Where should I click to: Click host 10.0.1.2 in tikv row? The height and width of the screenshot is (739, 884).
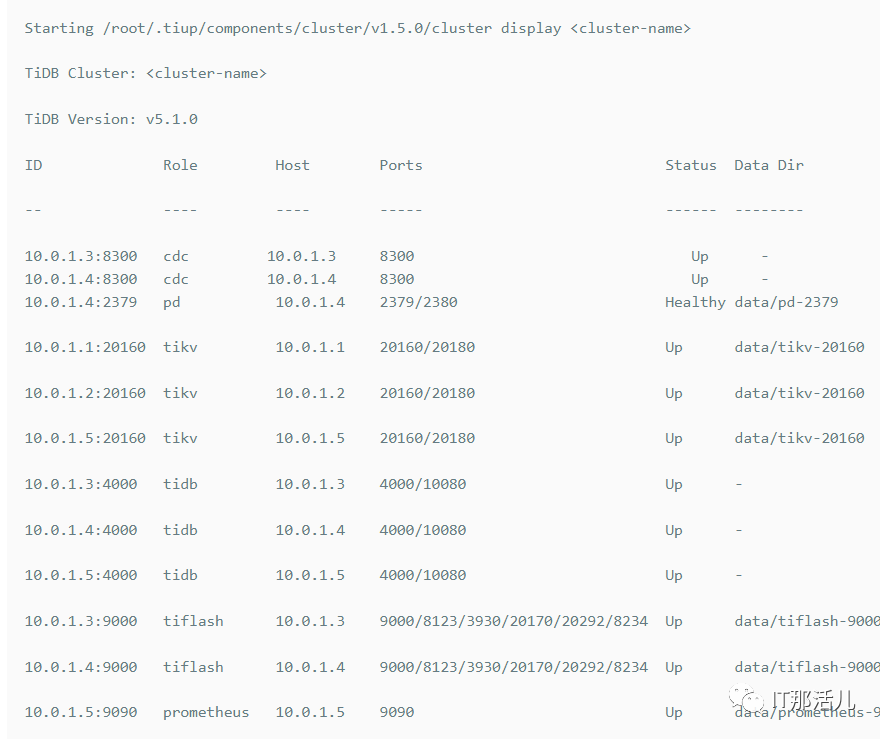pyautogui.click(x=310, y=393)
